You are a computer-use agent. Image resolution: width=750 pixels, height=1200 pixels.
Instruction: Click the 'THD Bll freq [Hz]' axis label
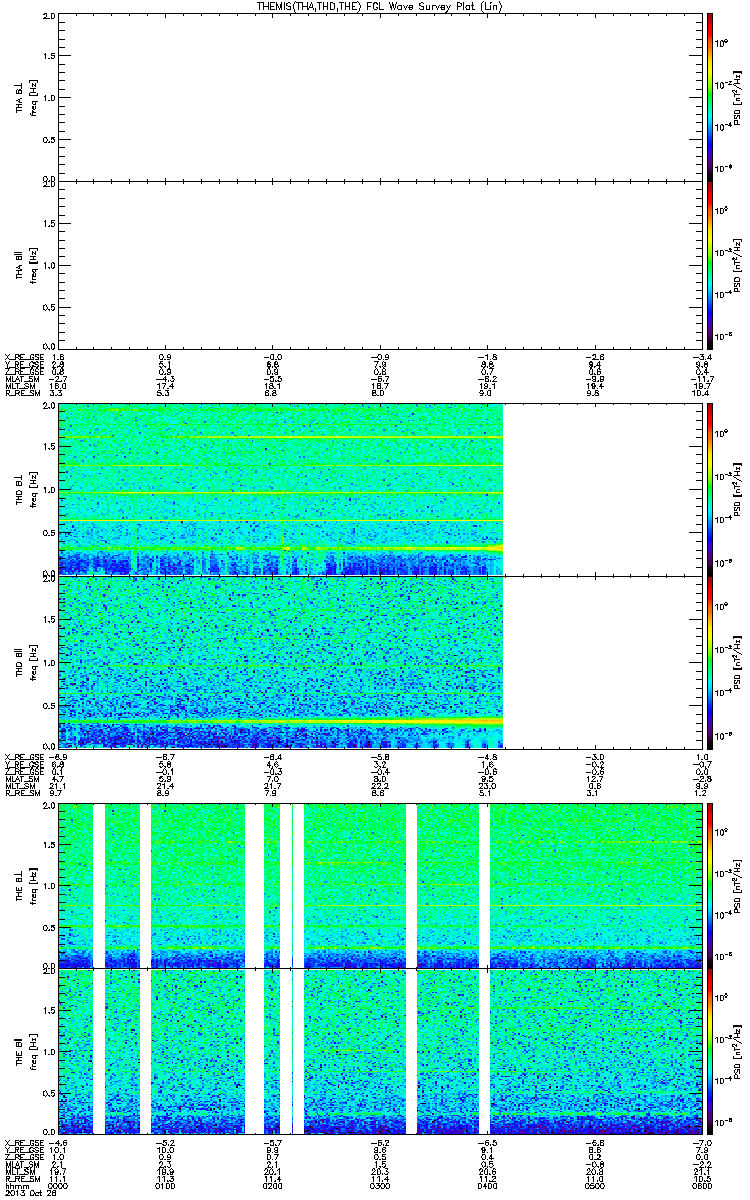coord(26,661)
